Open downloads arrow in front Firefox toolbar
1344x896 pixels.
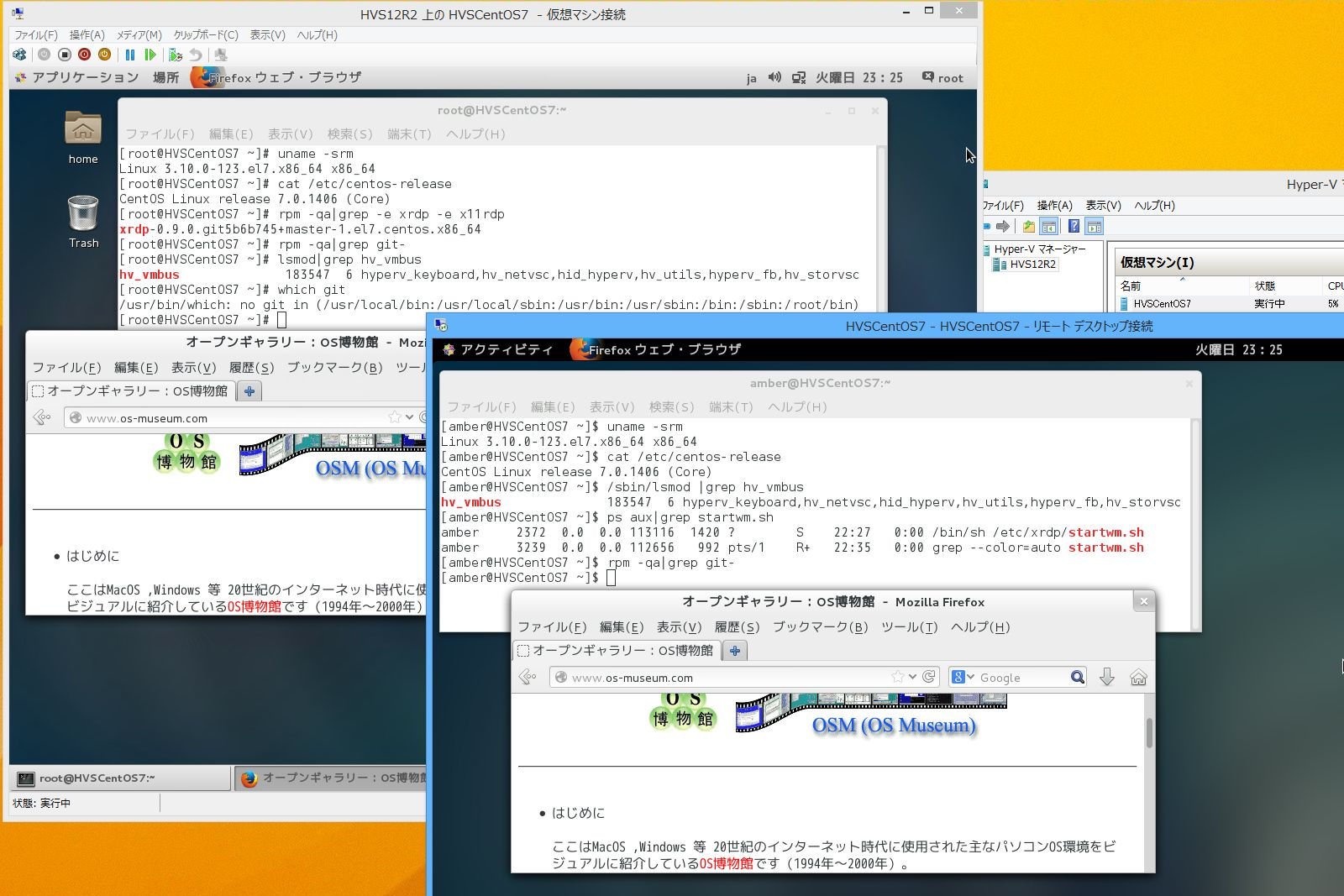pyautogui.click(x=1107, y=677)
